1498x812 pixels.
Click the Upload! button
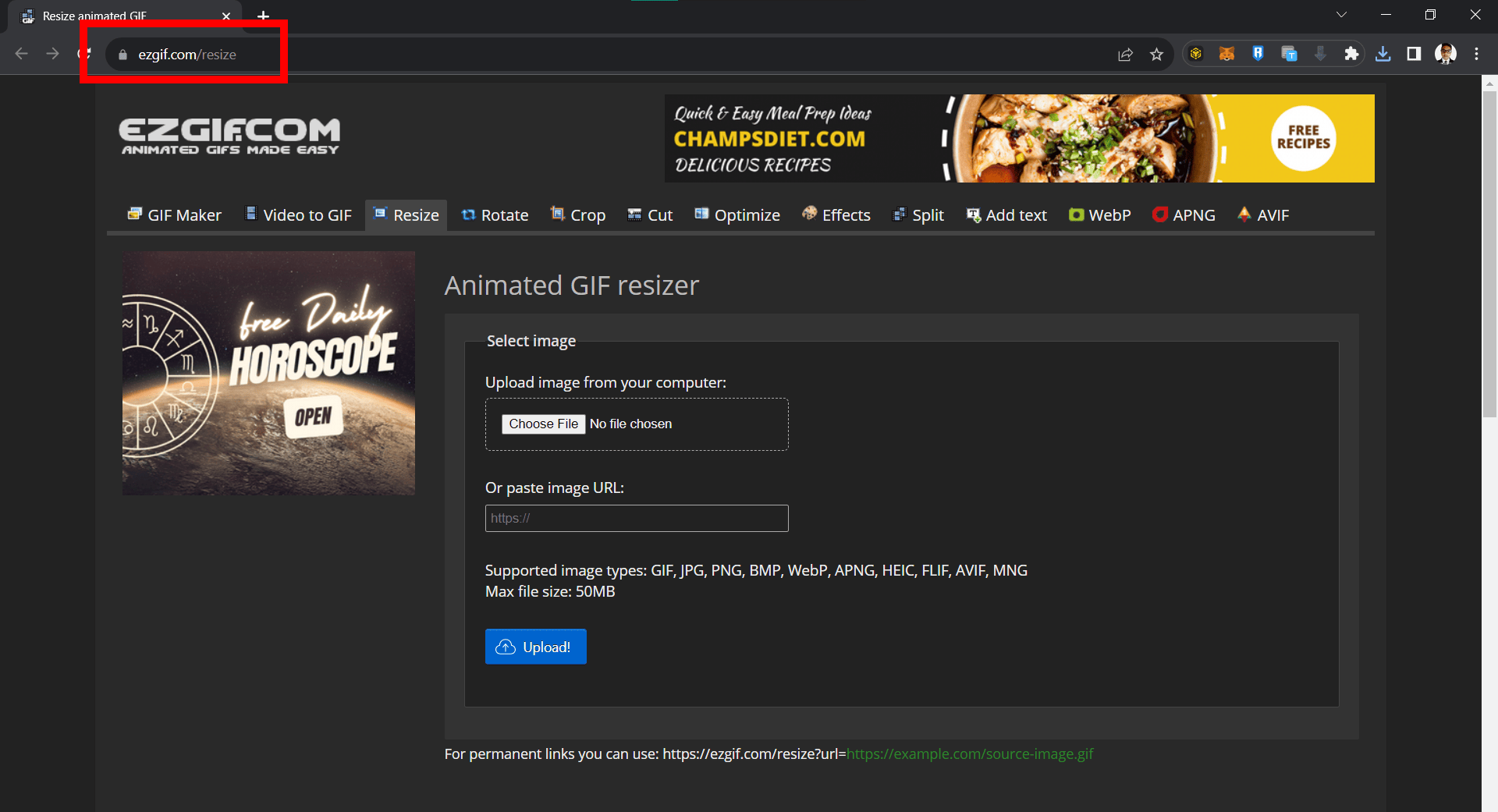coord(535,647)
